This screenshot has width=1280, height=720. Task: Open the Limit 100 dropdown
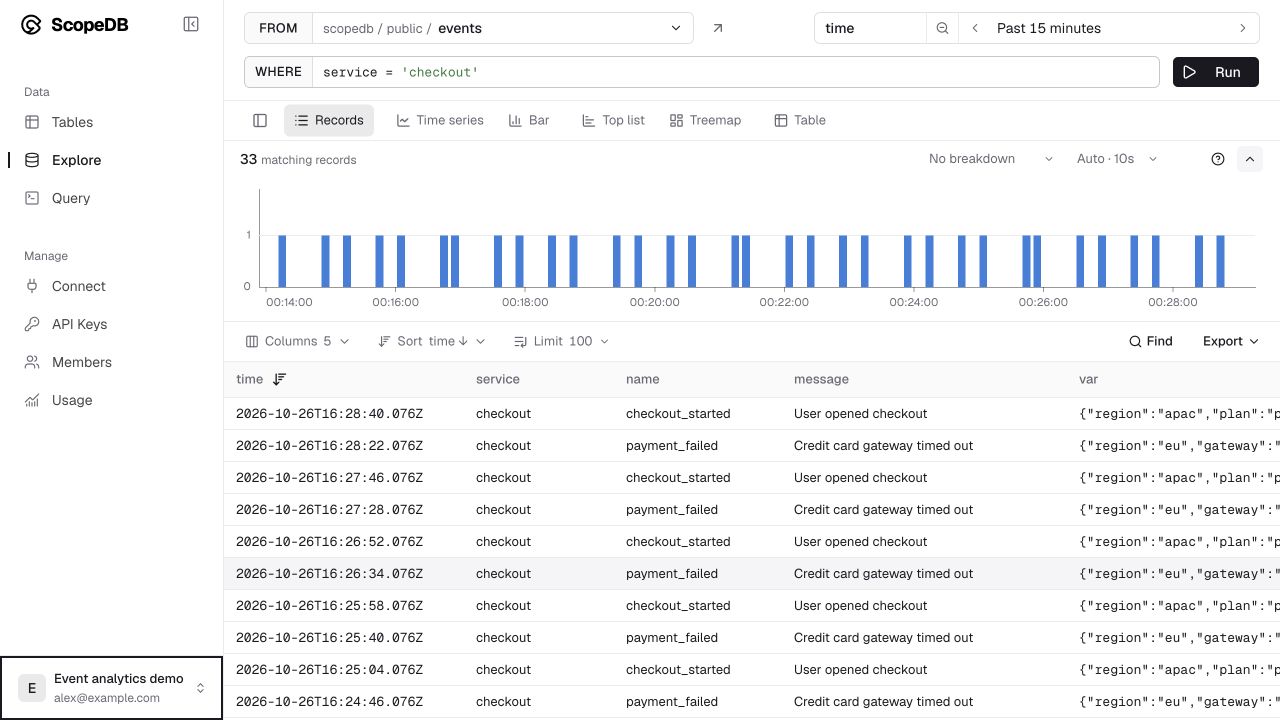pos(561,341)
